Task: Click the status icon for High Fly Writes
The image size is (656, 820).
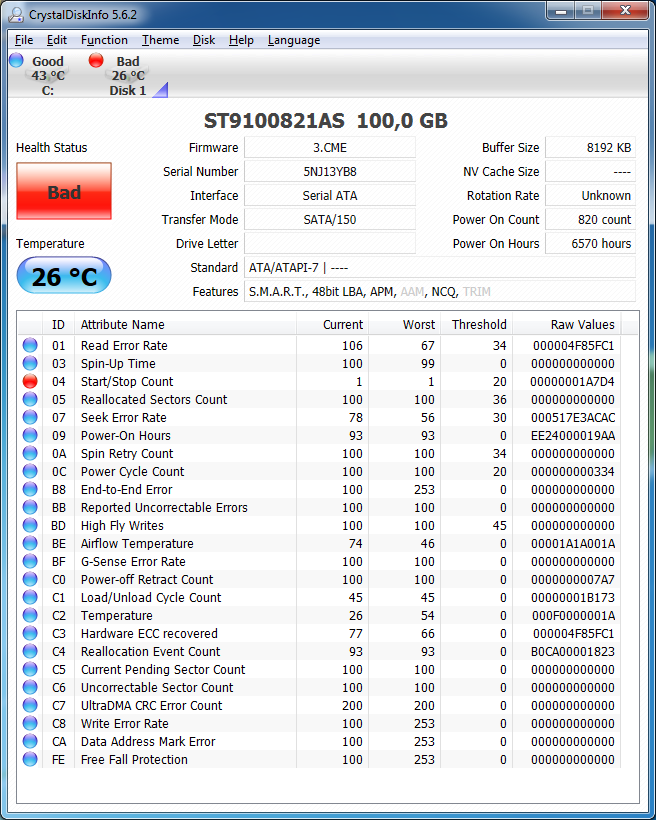Action: coord(30,525)
